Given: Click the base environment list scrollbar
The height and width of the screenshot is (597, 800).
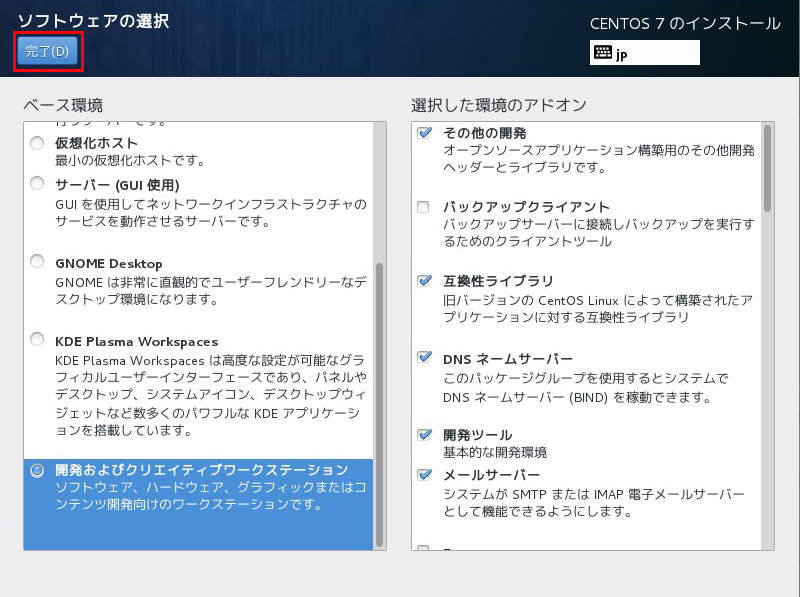Looking at the screenshot, I should 380,400.
